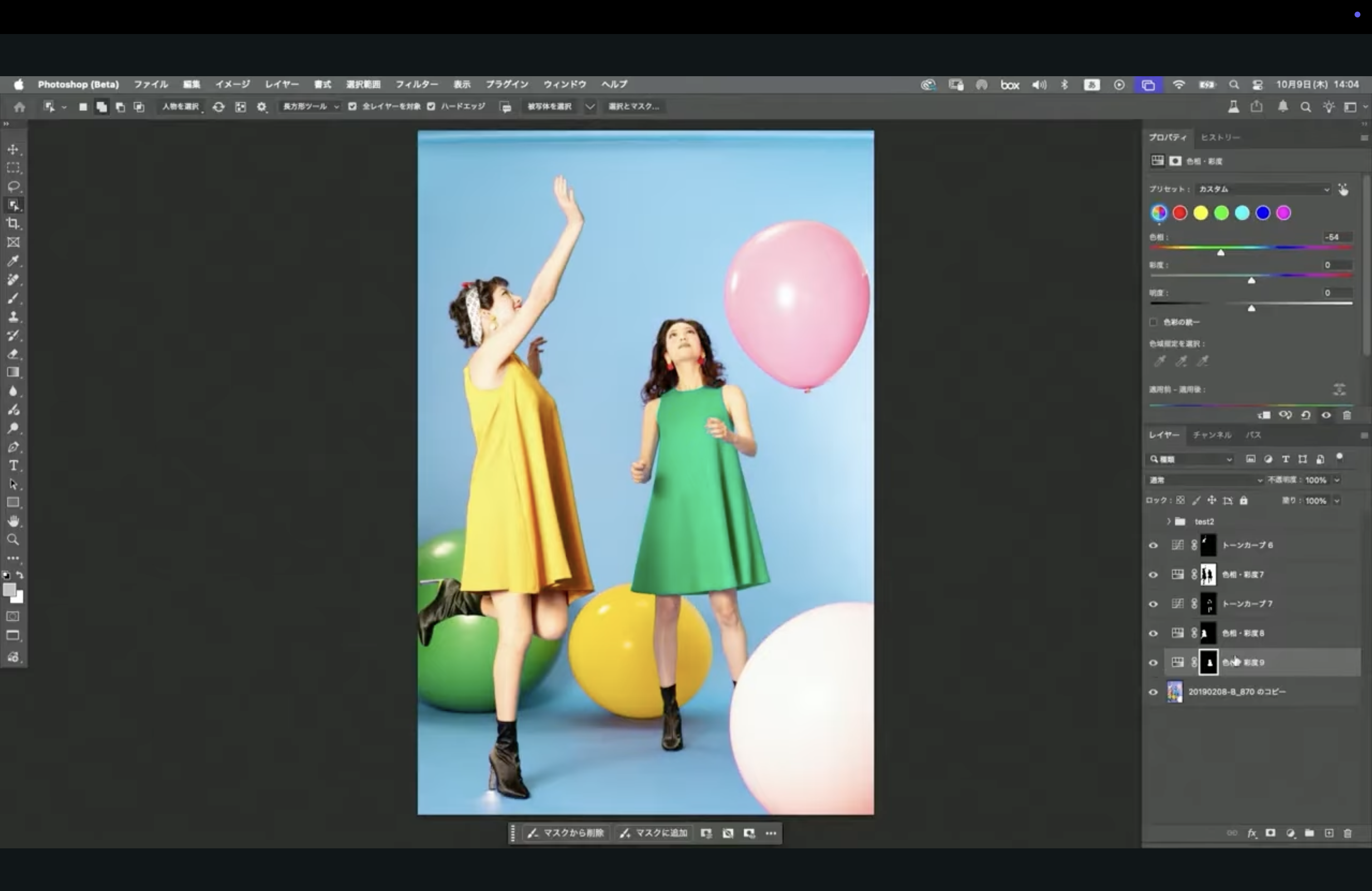Click delete layer trash icon in Layers panel
Screen dimensions: 1372x891
[1347, 833]
